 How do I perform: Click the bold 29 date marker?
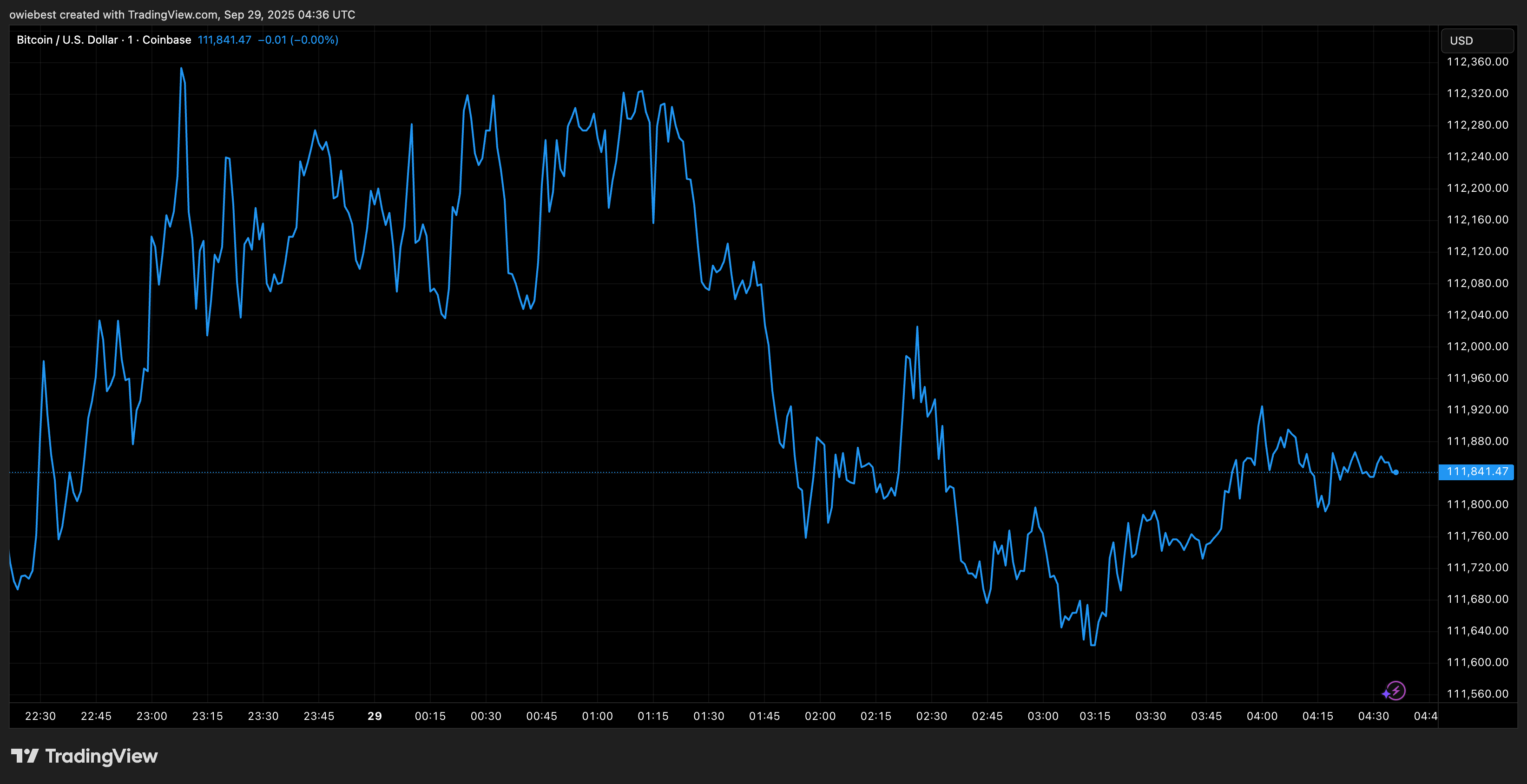pyautogui.click(x=375, y=716)
